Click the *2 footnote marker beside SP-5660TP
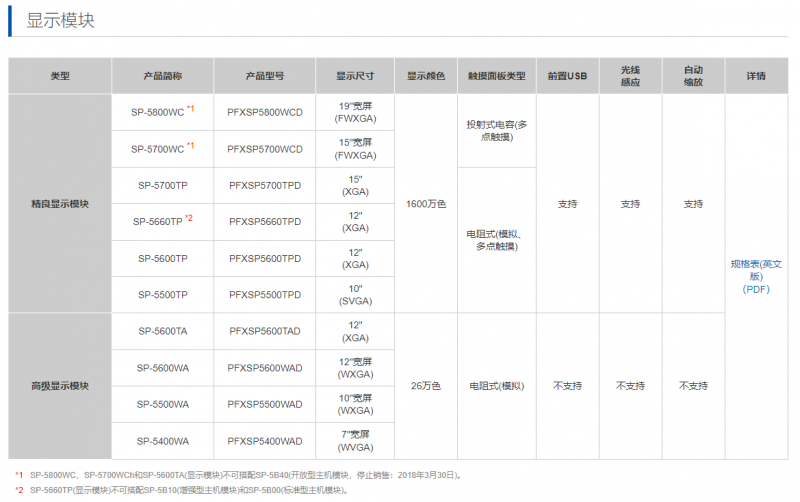The image size is (800, 502). point(189,218)
